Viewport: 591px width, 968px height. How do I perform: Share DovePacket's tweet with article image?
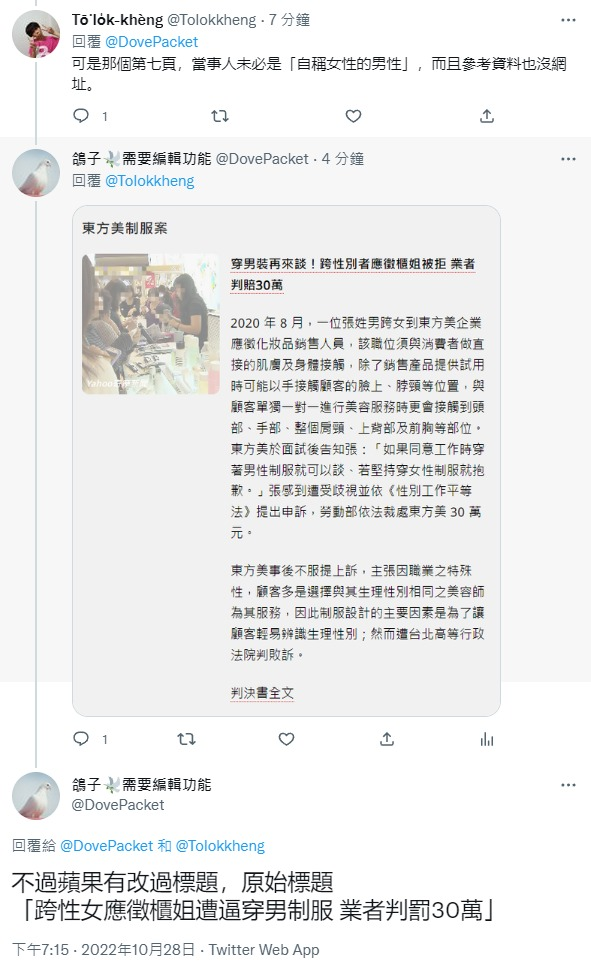387,738
